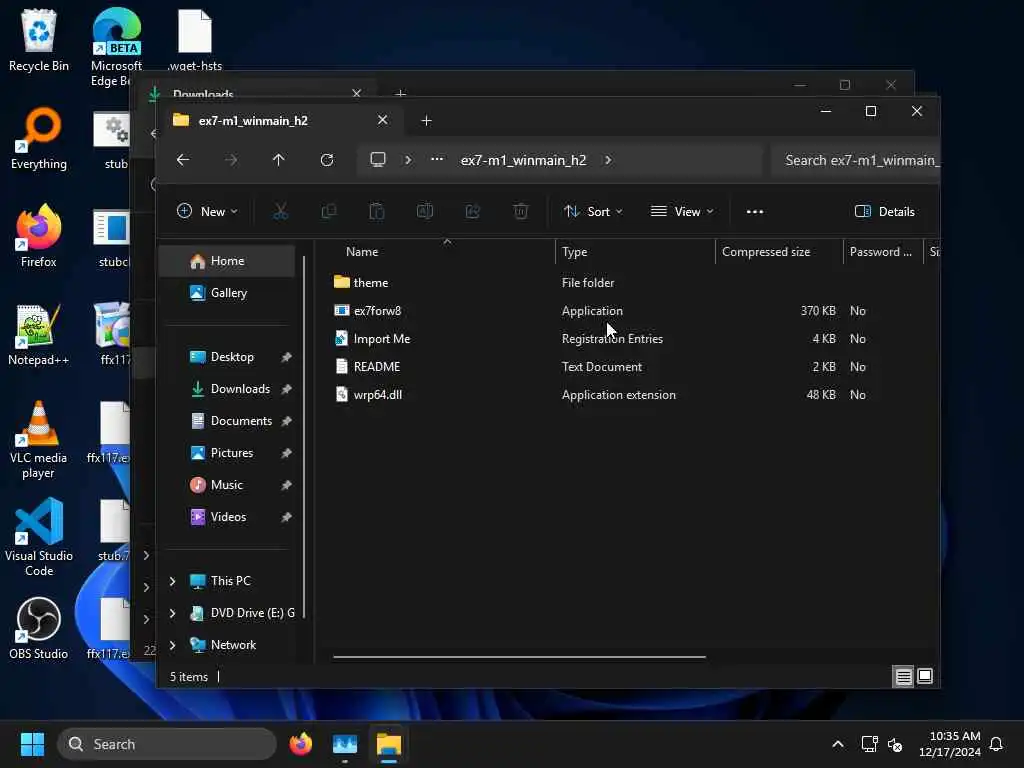
Task: Select the README text document
Action: pyautogui.click(x=366, y=366)
